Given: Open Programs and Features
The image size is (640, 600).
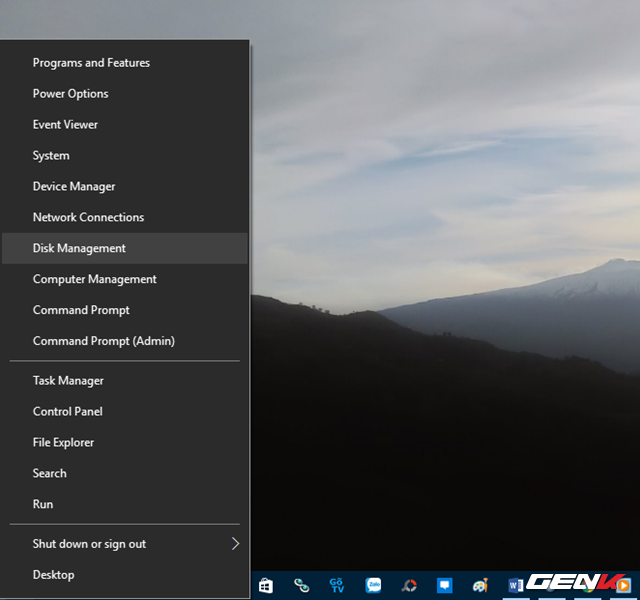Looking at the screenshot, I should (x=91, y=63).
